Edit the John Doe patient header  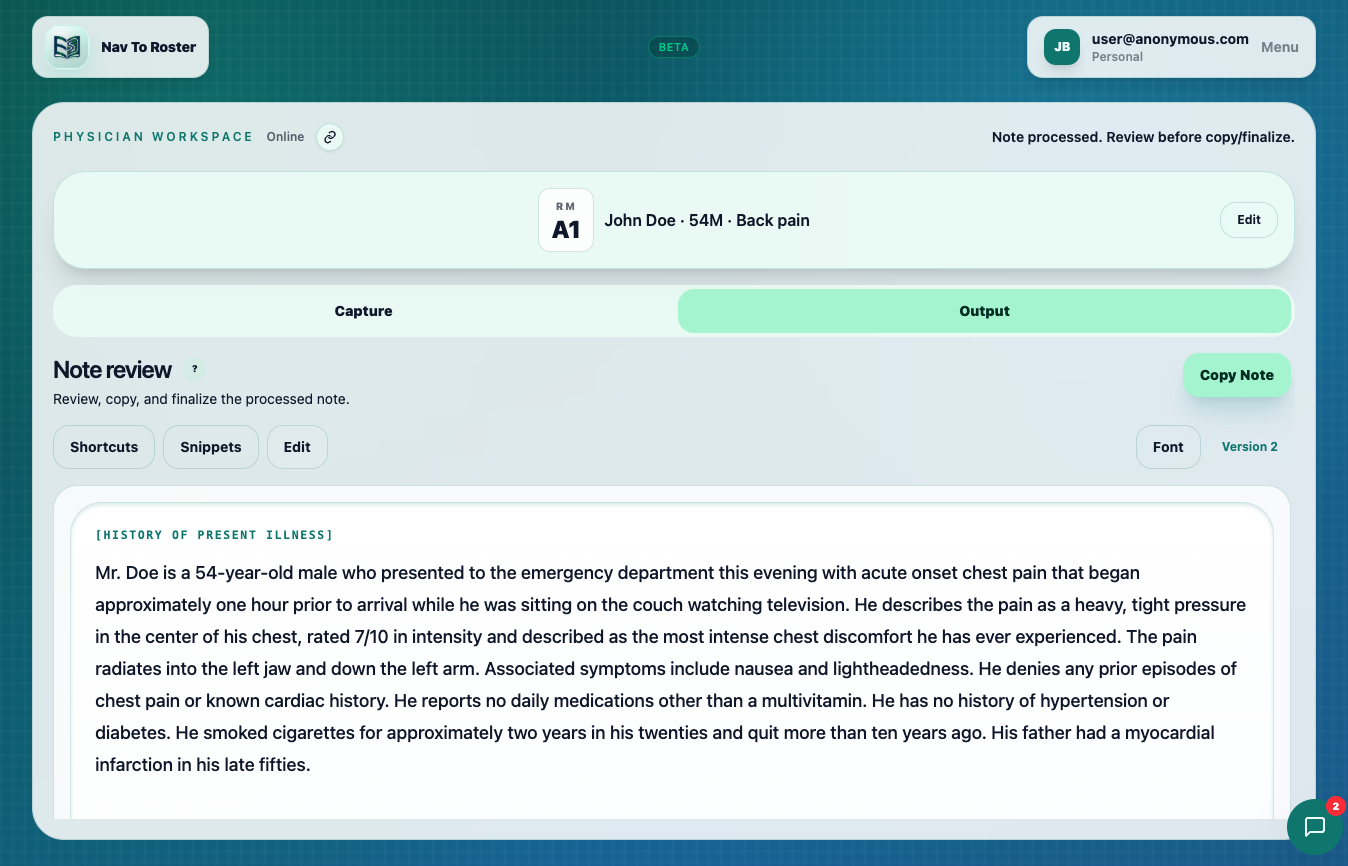click(1249, 220)
